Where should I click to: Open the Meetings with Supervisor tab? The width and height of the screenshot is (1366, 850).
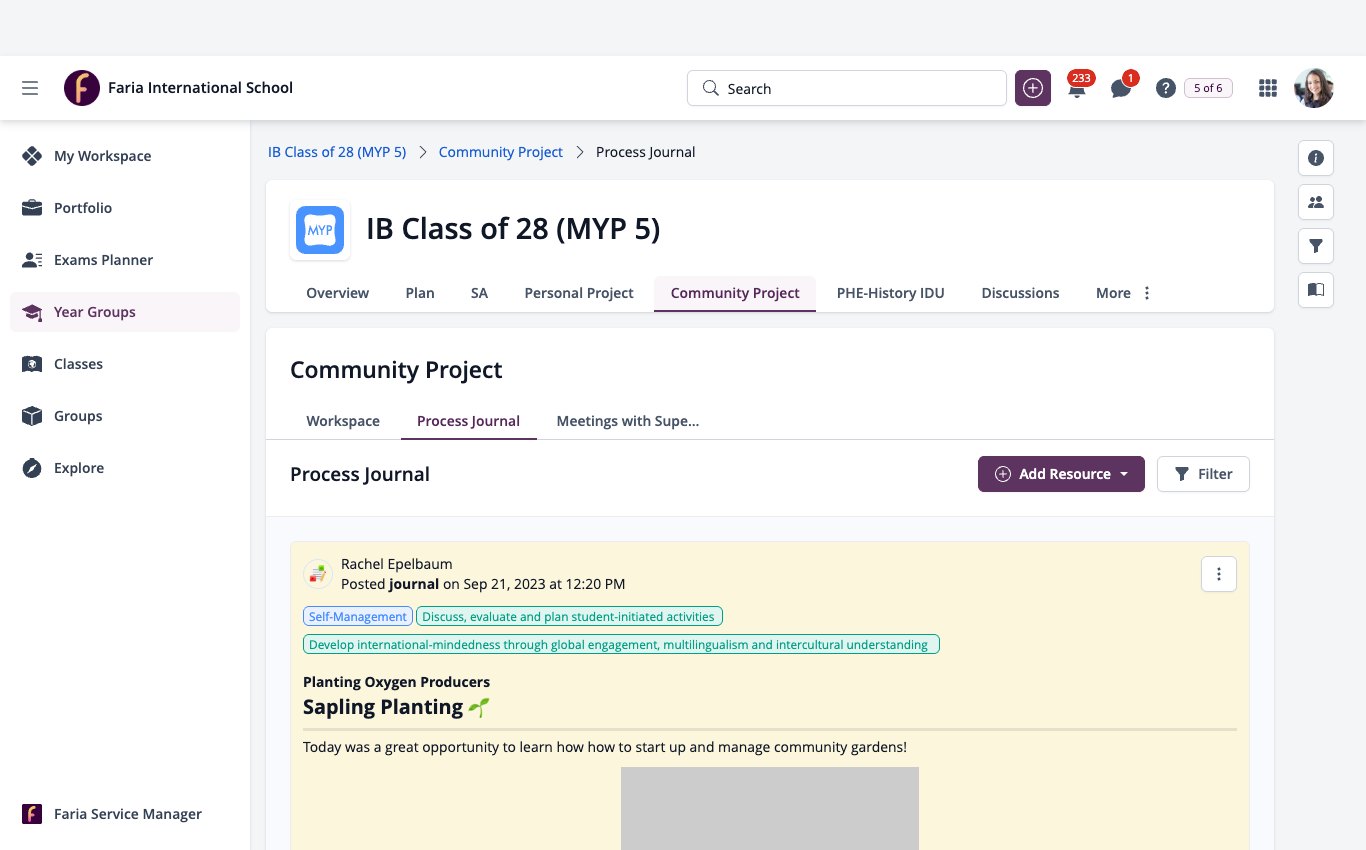628,421
